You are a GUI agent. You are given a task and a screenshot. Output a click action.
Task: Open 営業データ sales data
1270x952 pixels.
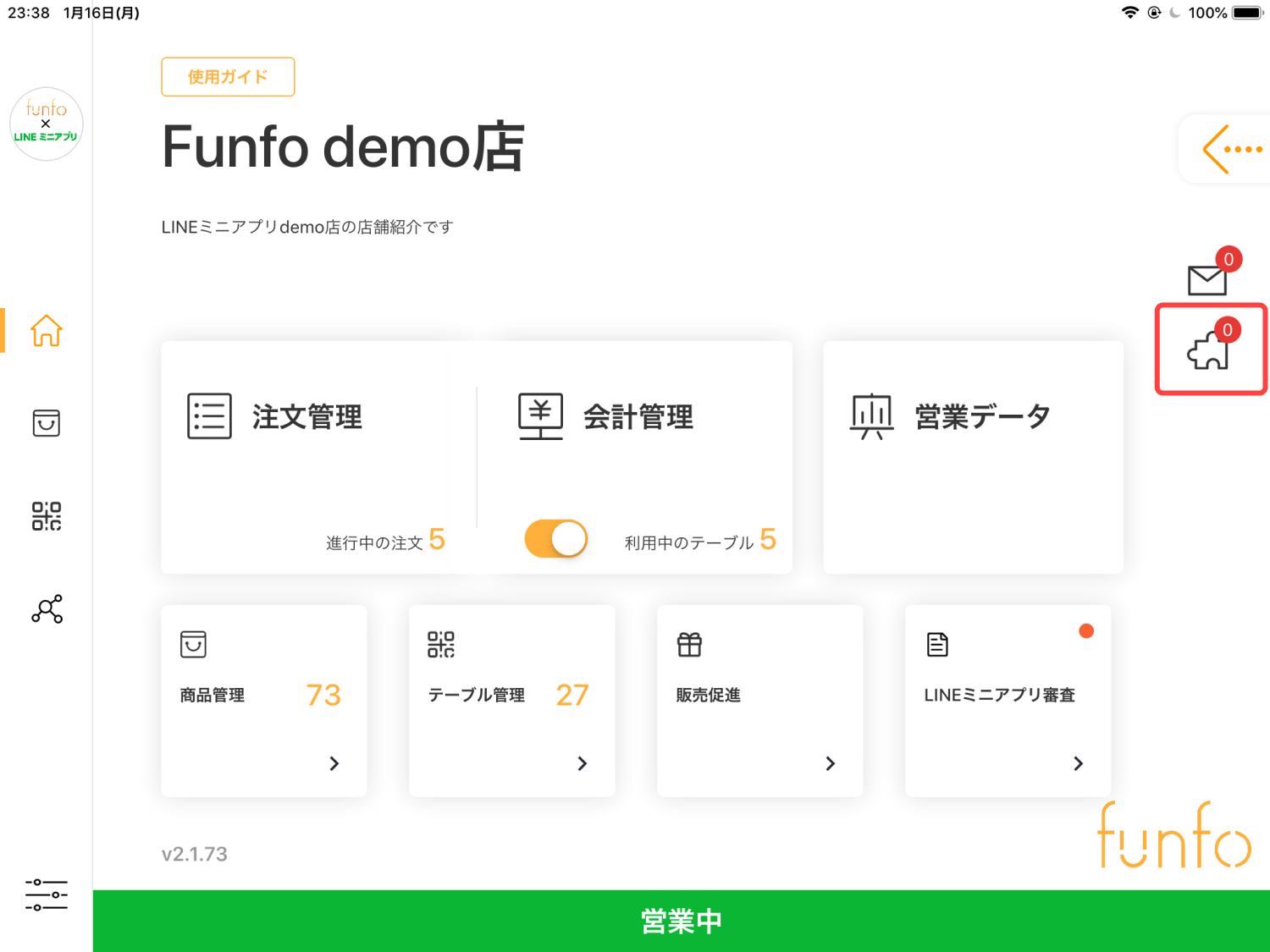983,416
